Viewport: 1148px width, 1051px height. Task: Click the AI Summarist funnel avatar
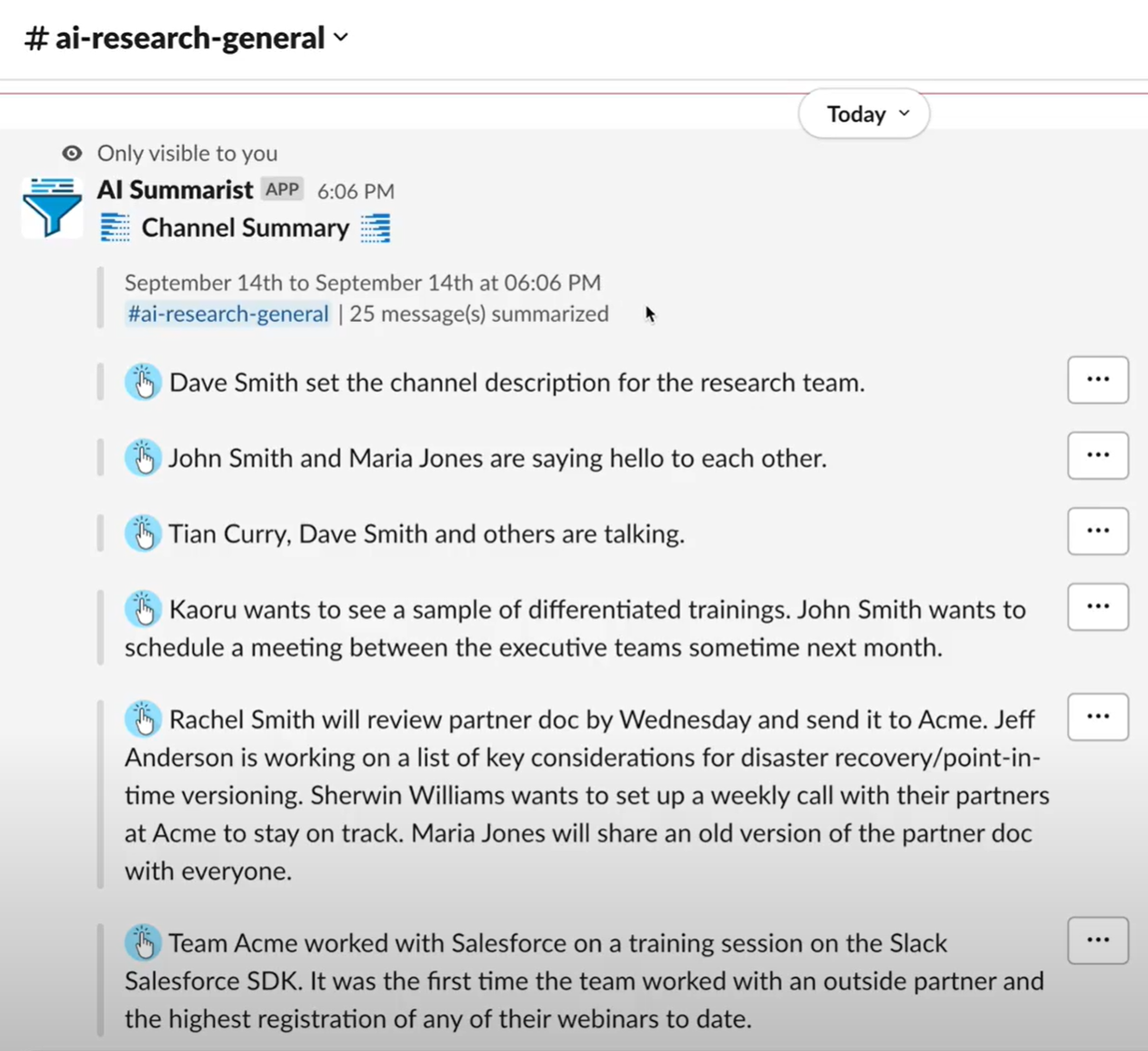tap(52, 207)
